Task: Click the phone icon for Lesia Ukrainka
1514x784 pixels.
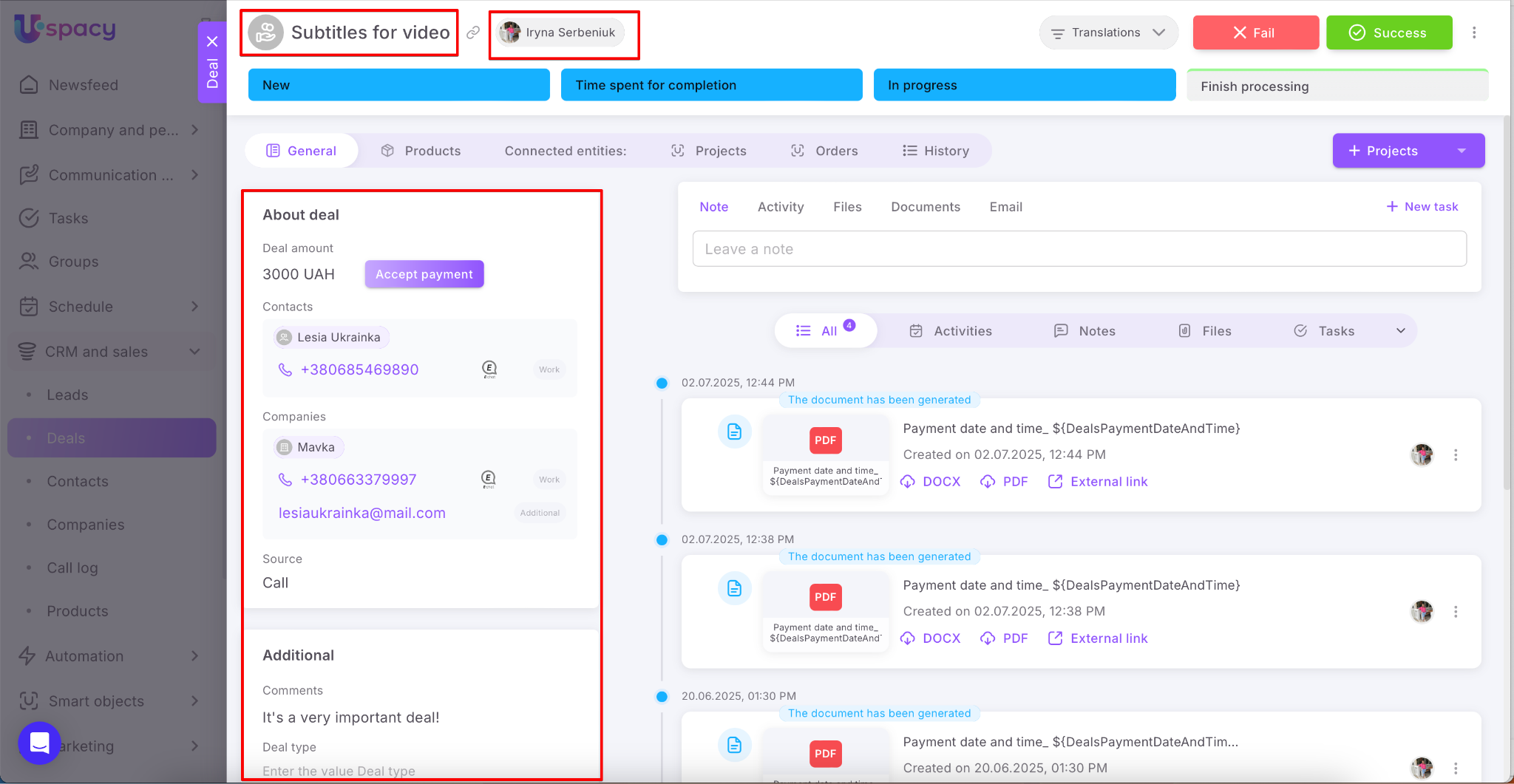Action: pos(285,369)
